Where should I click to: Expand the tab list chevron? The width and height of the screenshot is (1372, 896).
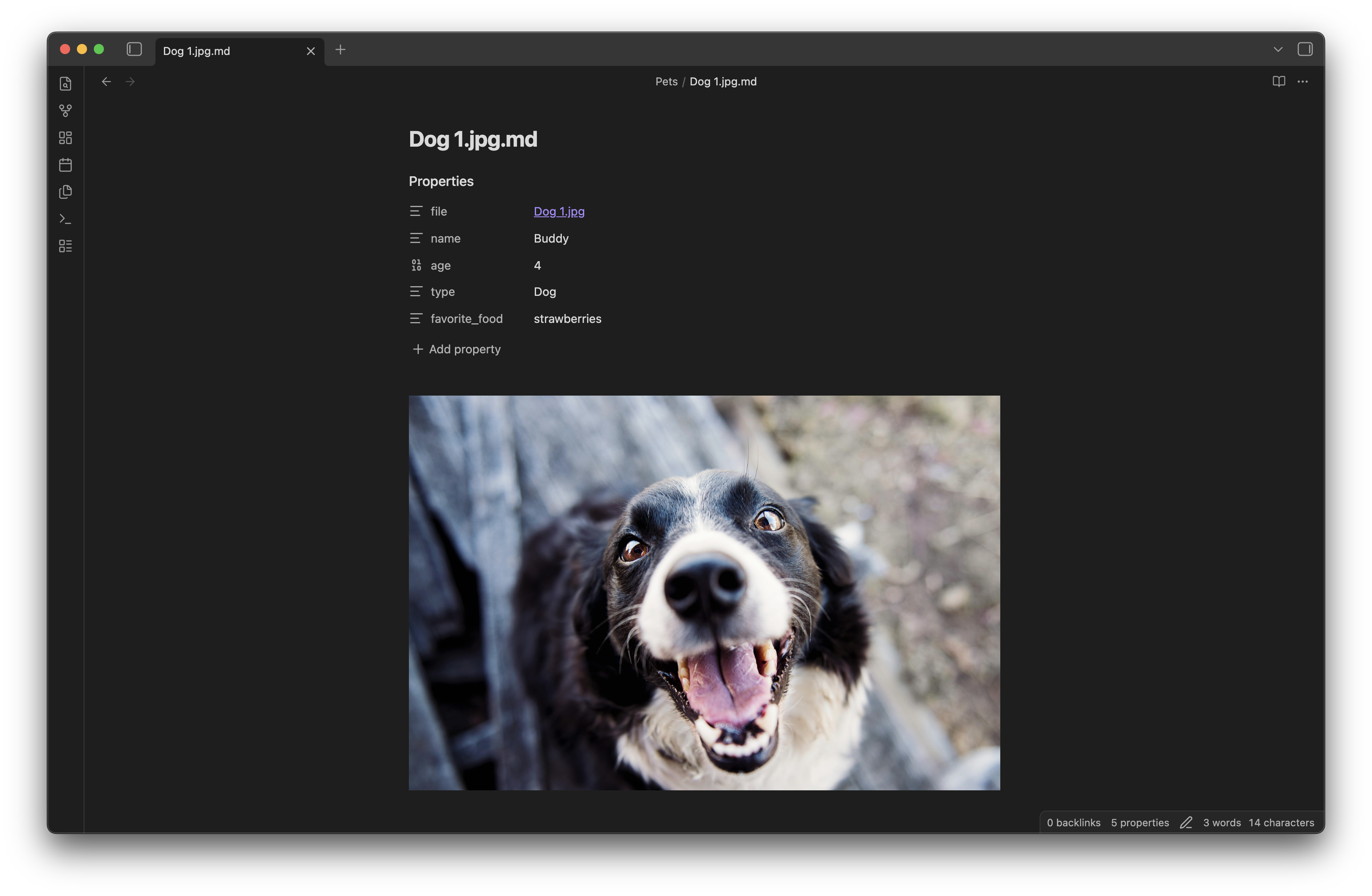click(1277, 49)
